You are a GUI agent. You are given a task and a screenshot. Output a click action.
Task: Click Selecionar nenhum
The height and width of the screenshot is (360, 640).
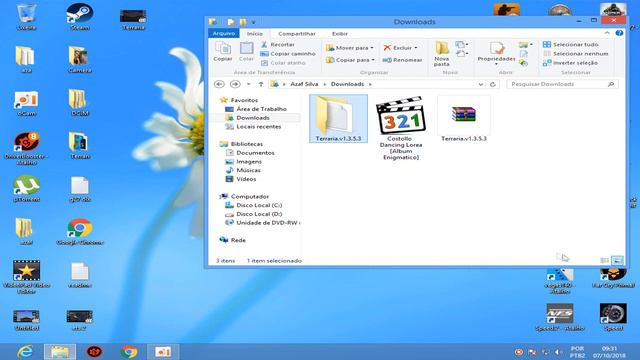(x=576, y=53)
